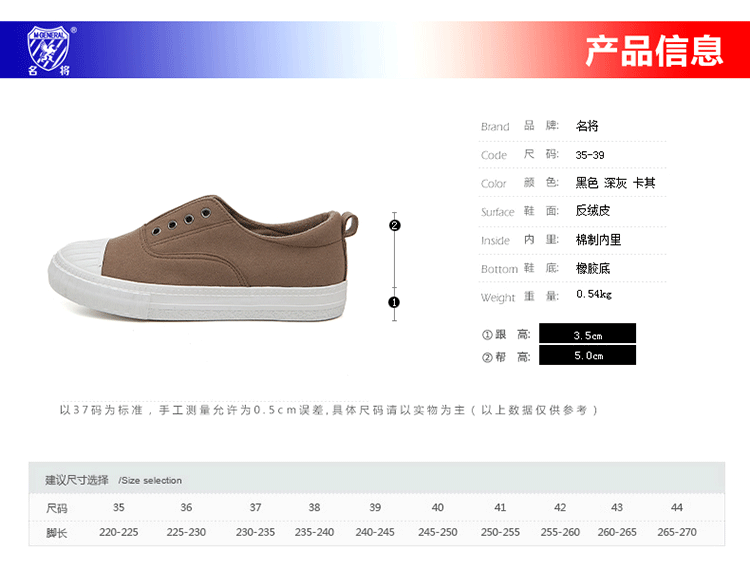Click the Brand row value 名将
Viewport: 750px width, 573px height.
[x=587, y=126]
